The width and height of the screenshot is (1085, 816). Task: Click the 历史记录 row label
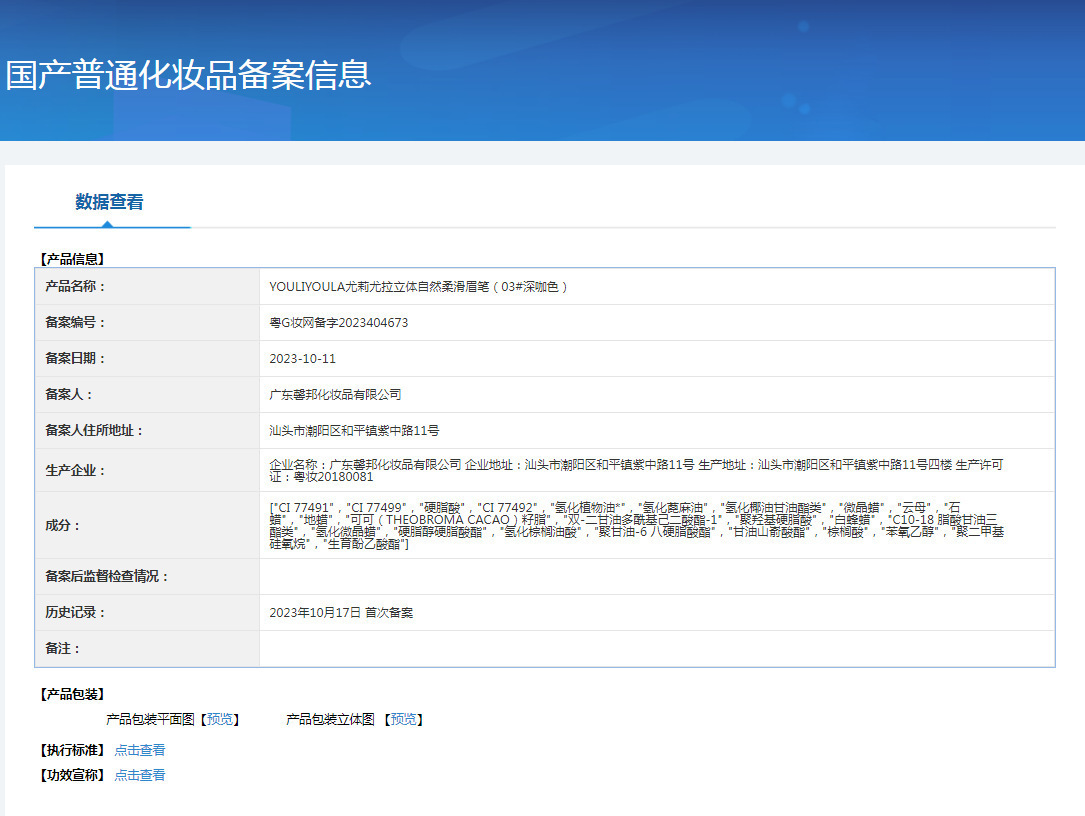[75, 613]
